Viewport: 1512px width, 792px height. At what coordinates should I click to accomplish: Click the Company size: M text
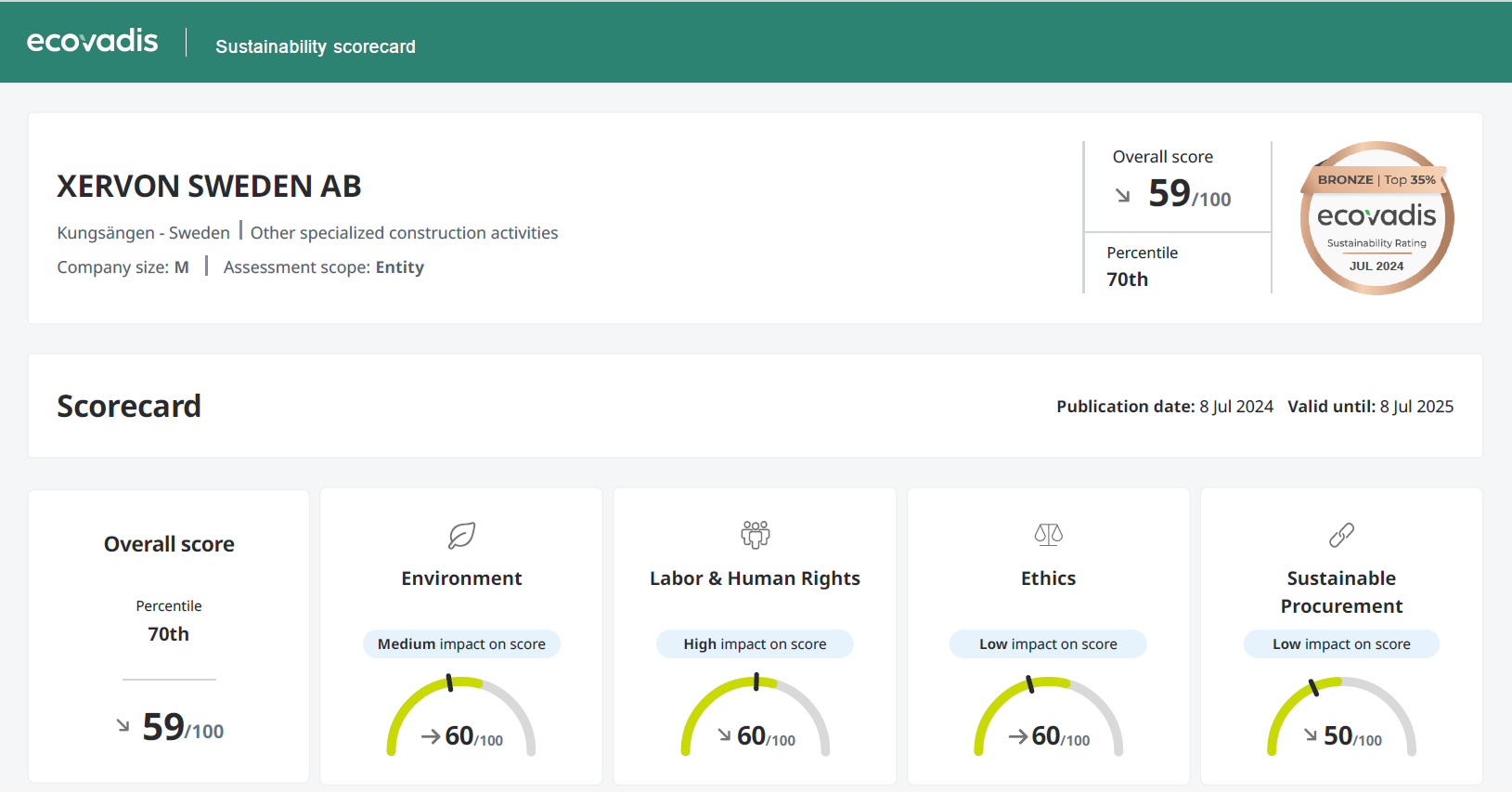(x=123, y=267)
